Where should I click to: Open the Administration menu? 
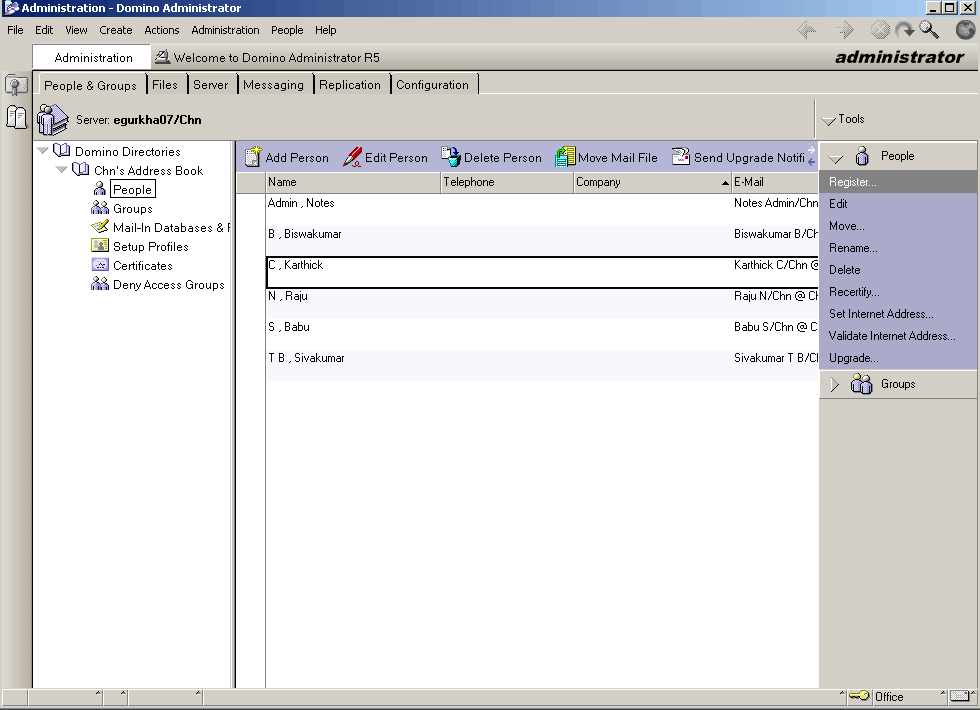pyautogui.click(x=225, y=30)
